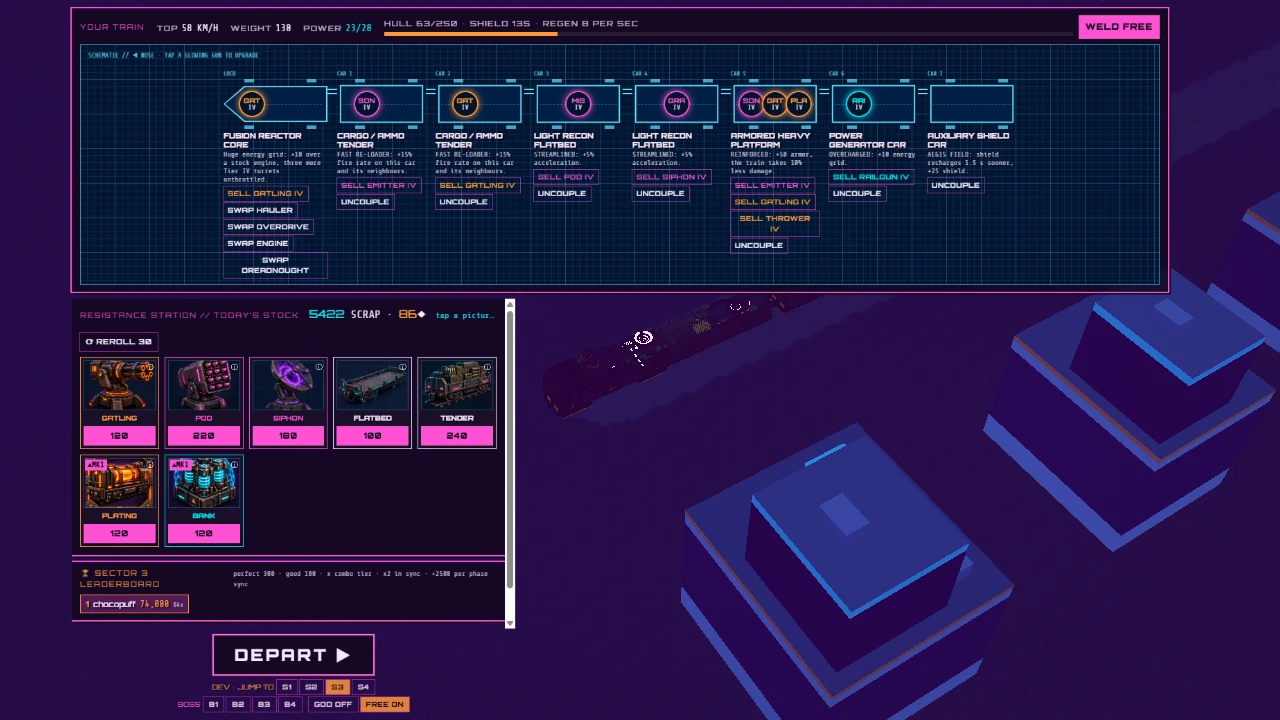Toggle the GOD OFF dev switch

coord(333,704)
